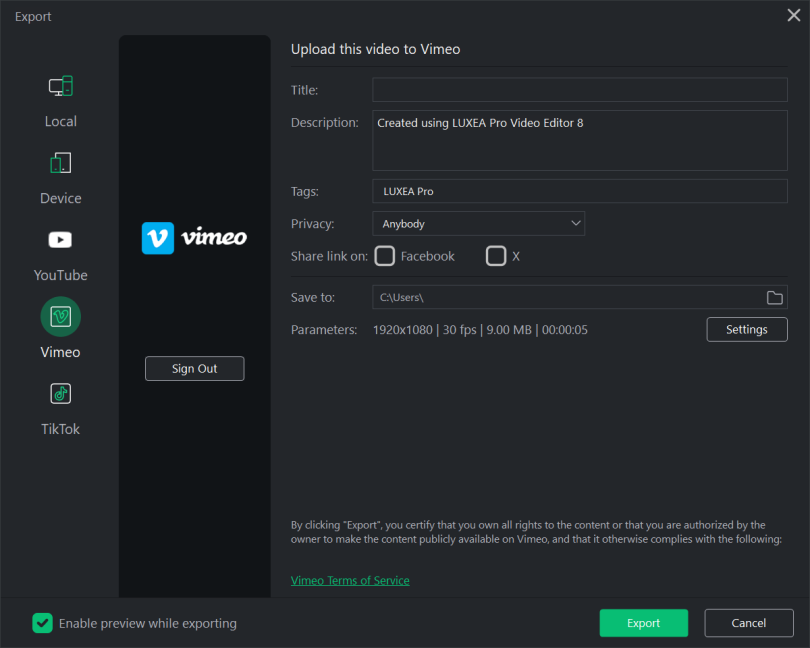Open the Vimeo Terms of Service link
Screen dimensions: 810x648
[x=350, y=580]
